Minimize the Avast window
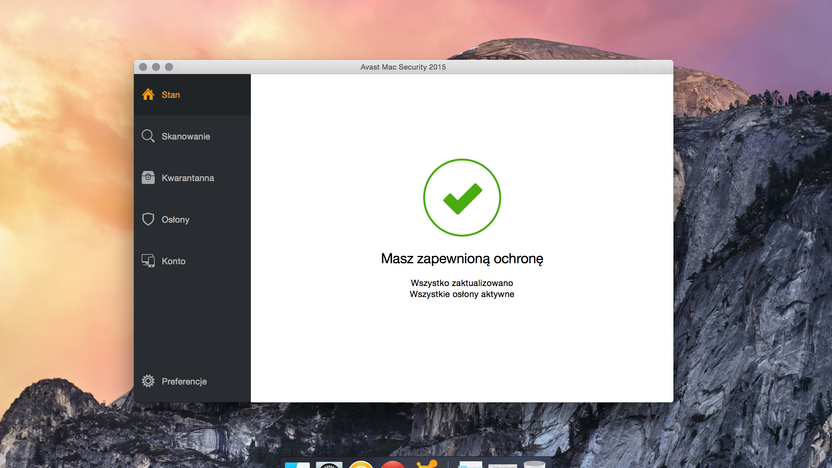This screenshot has height=468, width=832. 156,67
